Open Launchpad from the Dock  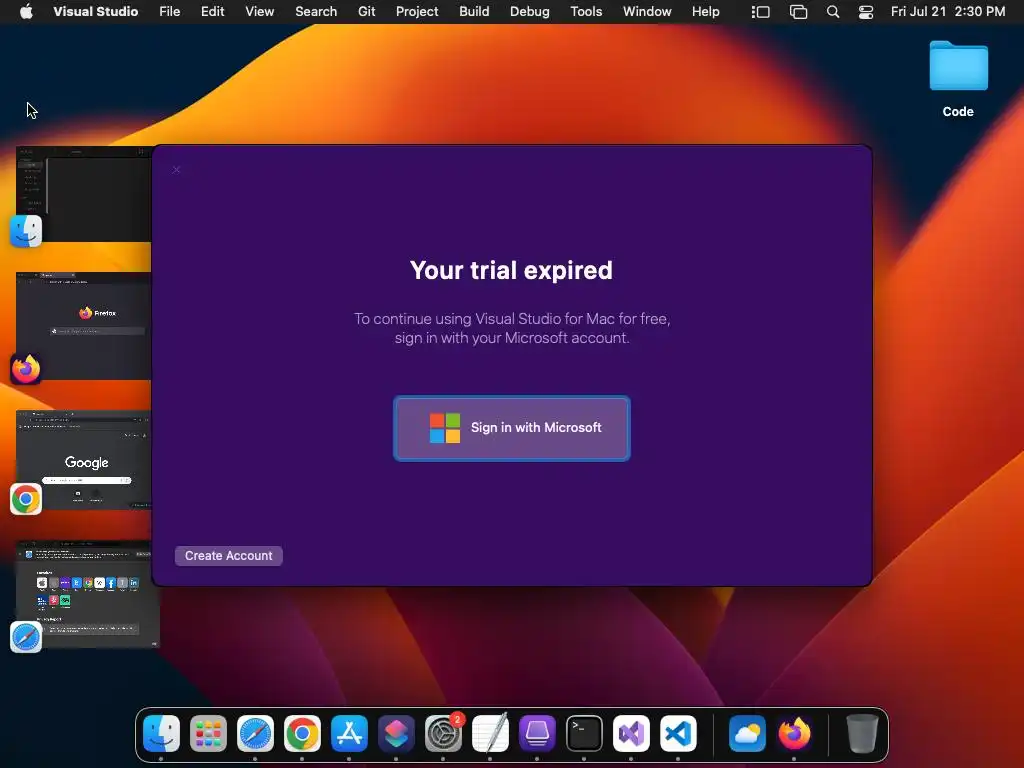(x=208, y=733)
